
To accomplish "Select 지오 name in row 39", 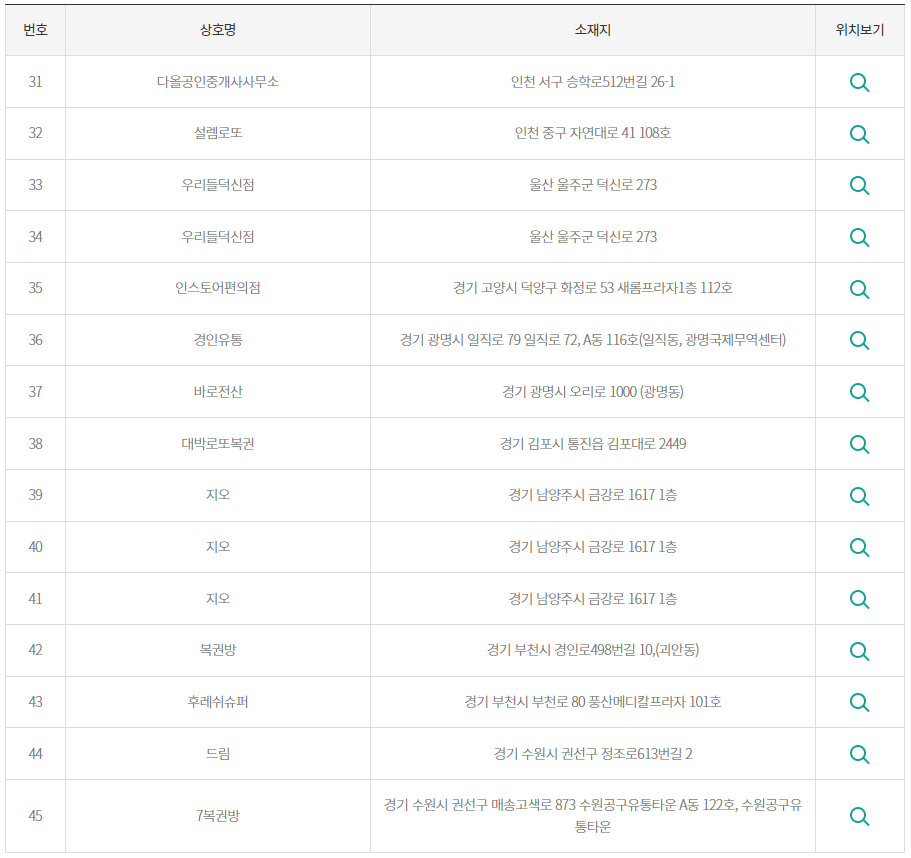I will click(x=218, y=495).
